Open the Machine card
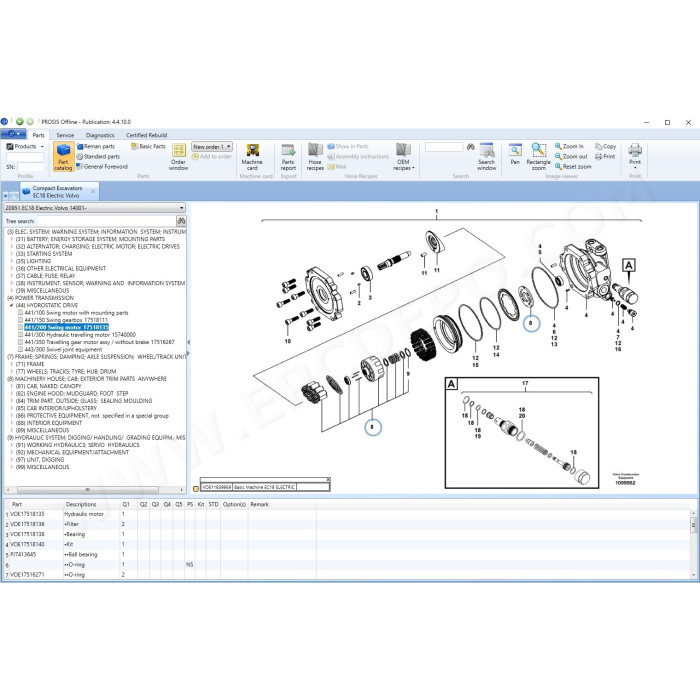Viewport: 700px width, 700px height. 252,157
